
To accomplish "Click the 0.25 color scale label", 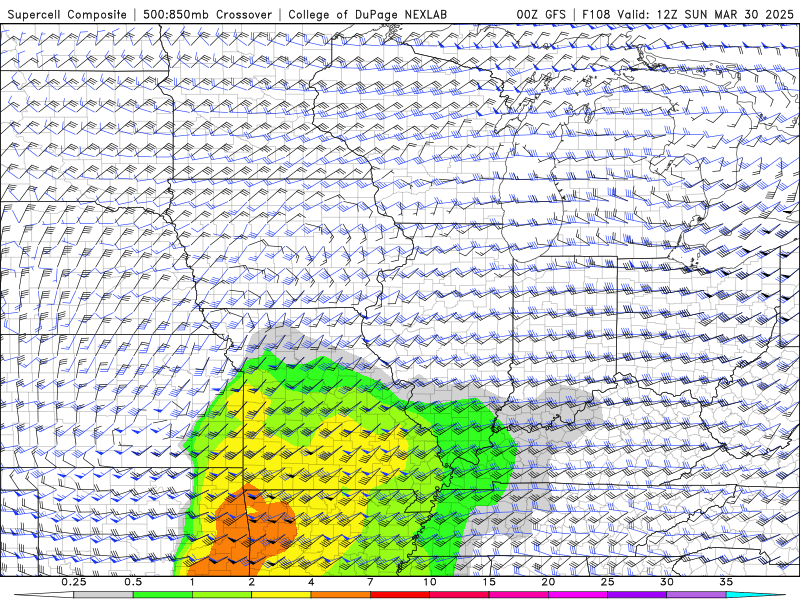I will (74, 582).
